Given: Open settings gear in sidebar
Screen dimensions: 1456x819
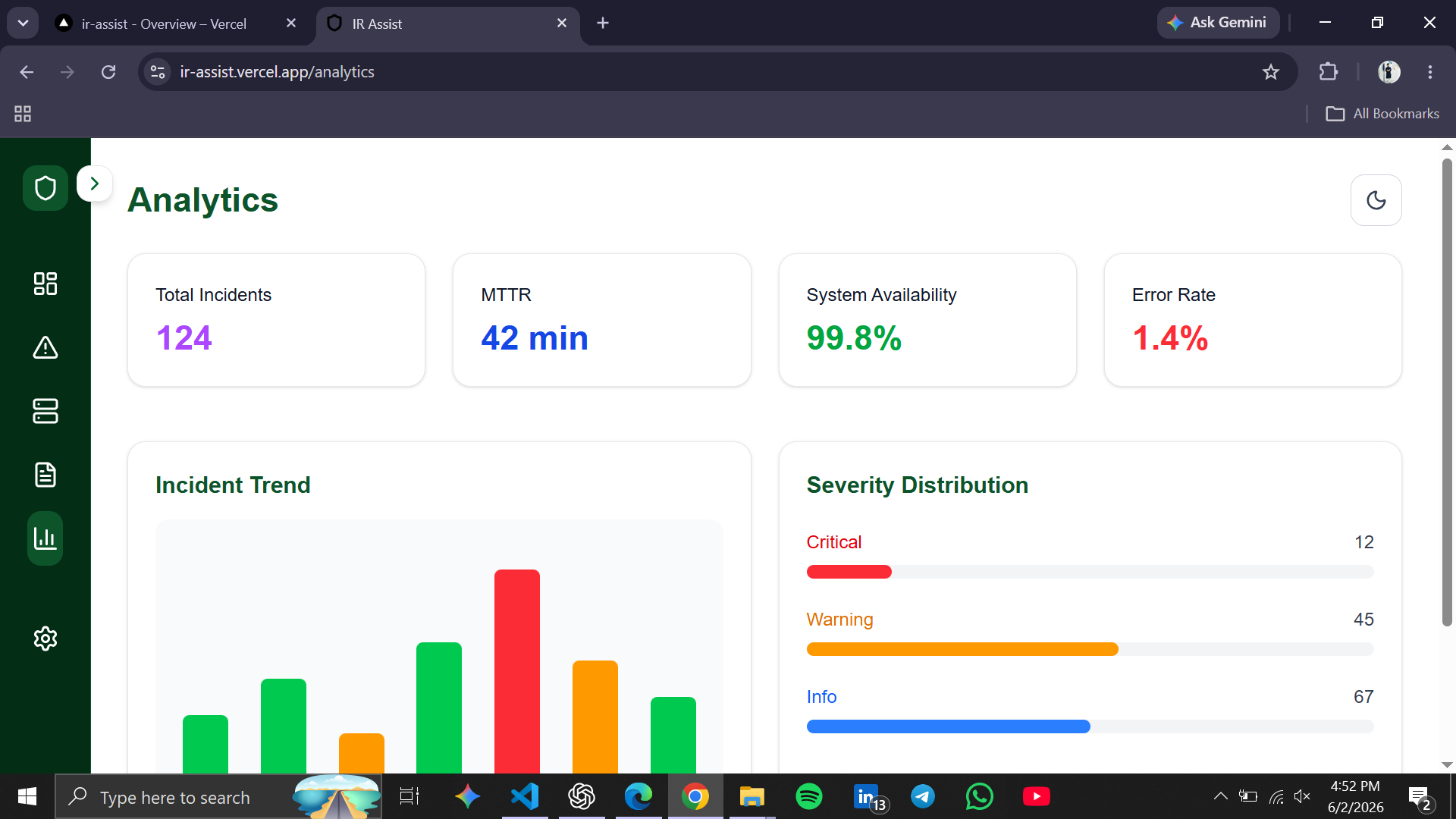Looking at the screenshot, I should point(45,639).
